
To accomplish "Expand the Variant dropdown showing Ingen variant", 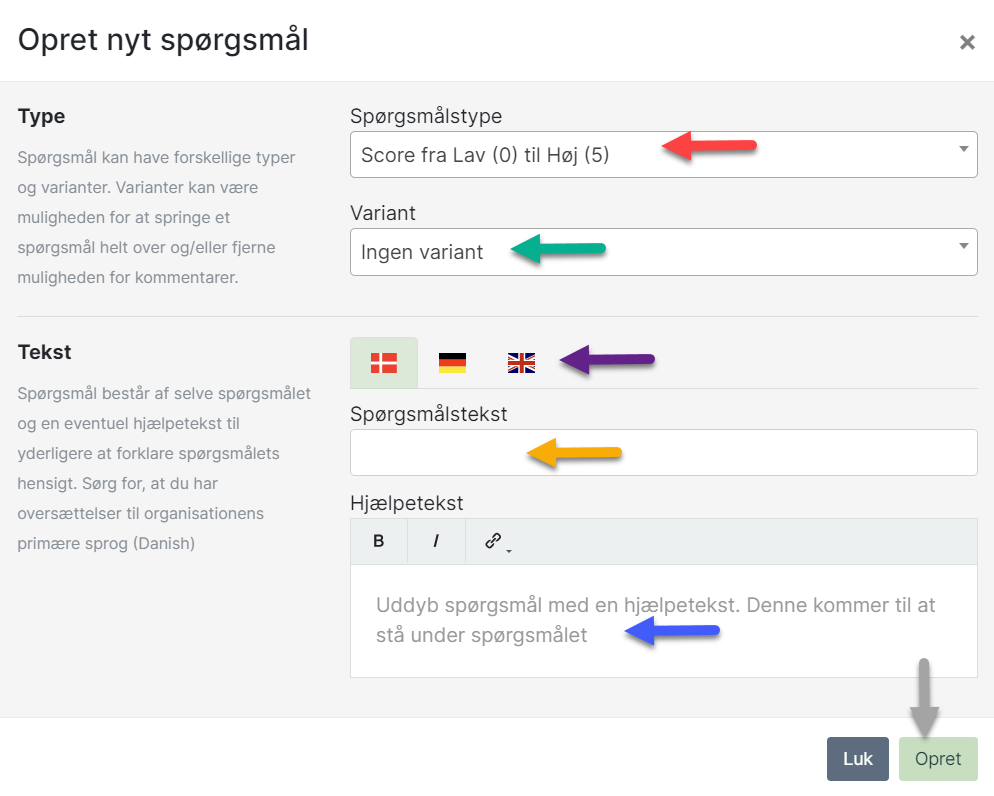I will (x=663, y=252).
